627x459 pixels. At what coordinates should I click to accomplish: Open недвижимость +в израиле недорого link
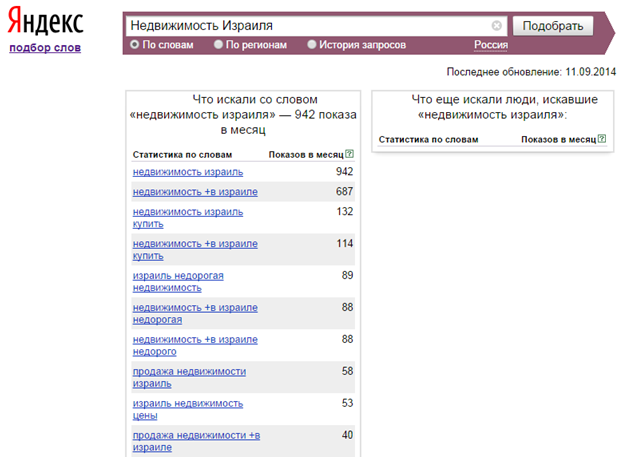[195, 346]
